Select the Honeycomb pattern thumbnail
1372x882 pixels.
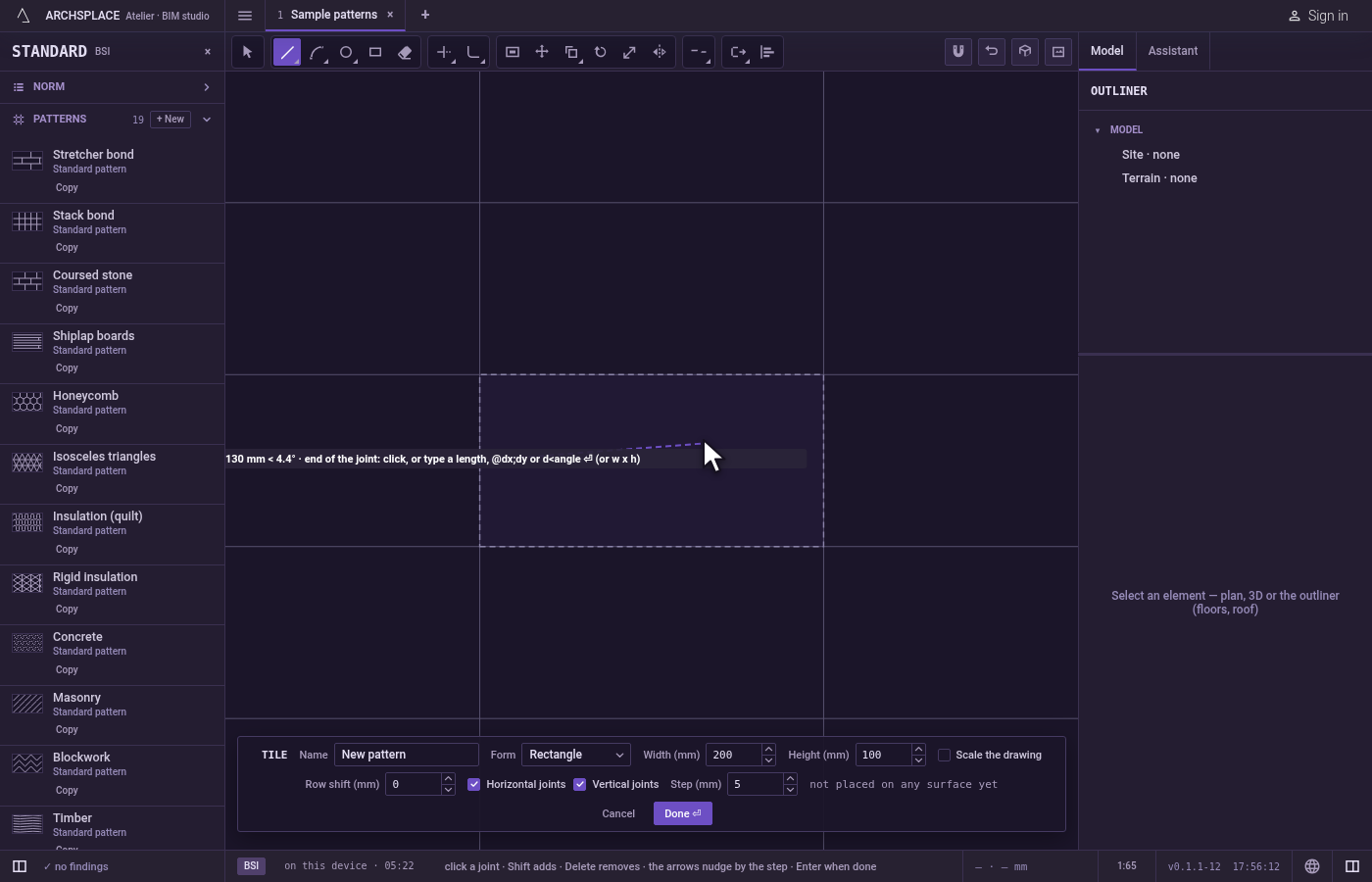coord(27,402)
